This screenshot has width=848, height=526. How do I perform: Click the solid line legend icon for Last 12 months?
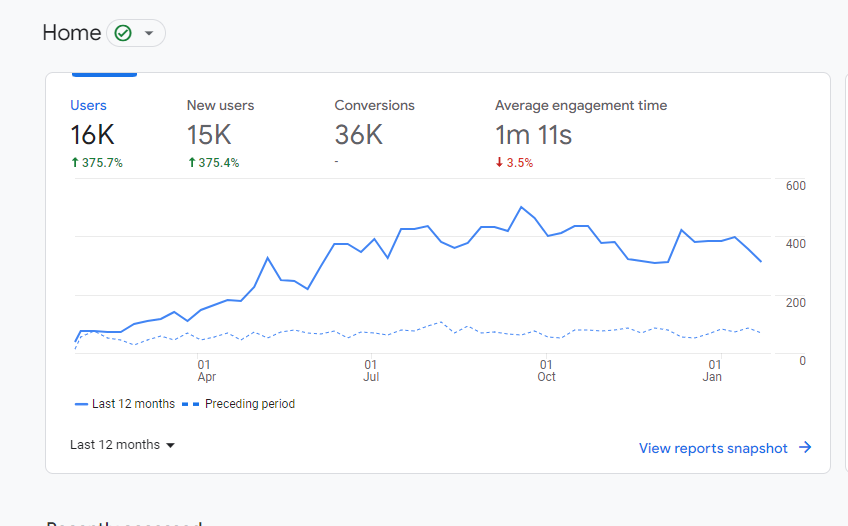click(81, 405)
